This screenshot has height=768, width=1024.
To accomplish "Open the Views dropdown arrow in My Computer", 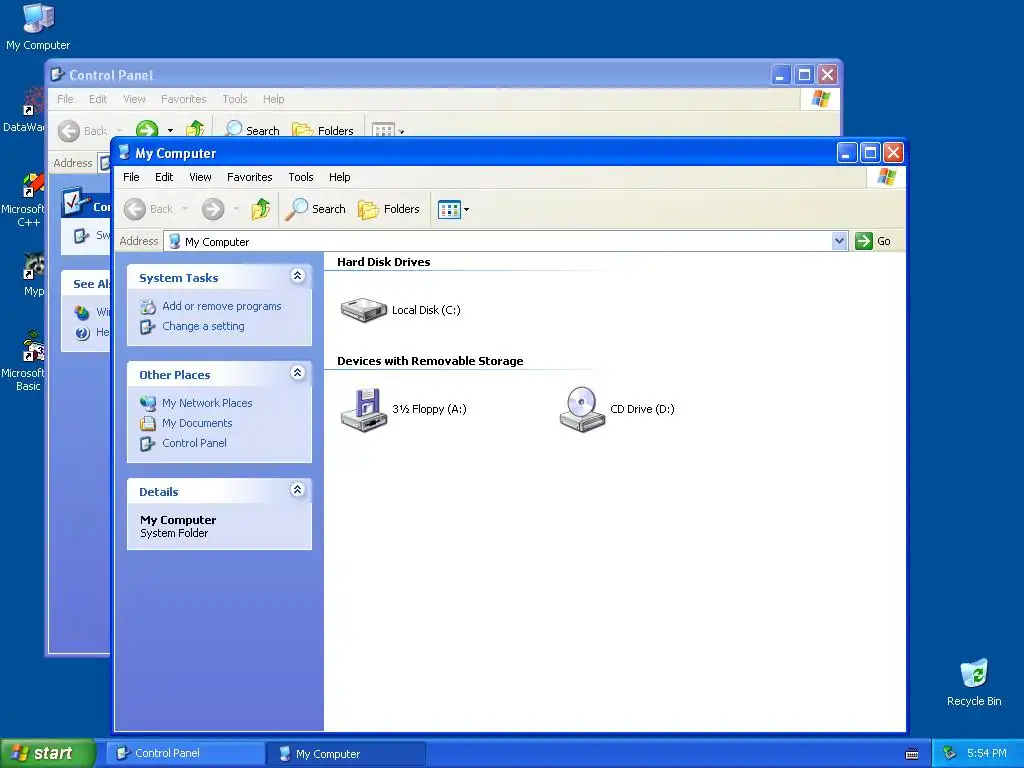I will 466,210.
